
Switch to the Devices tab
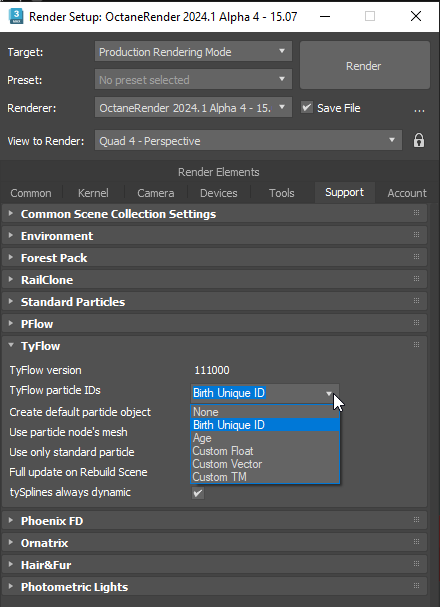point(219,193)
